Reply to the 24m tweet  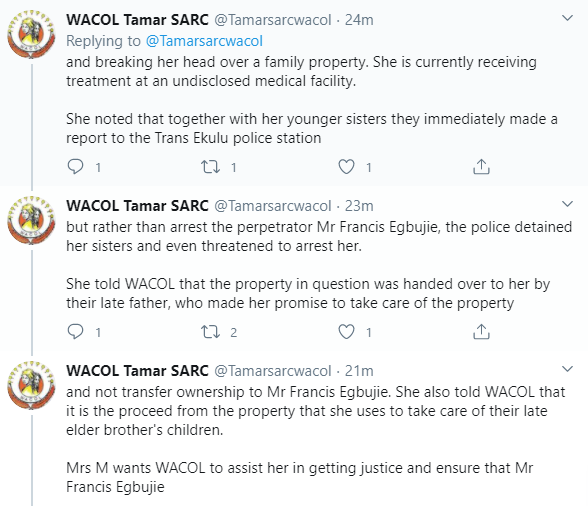point(75,167)
